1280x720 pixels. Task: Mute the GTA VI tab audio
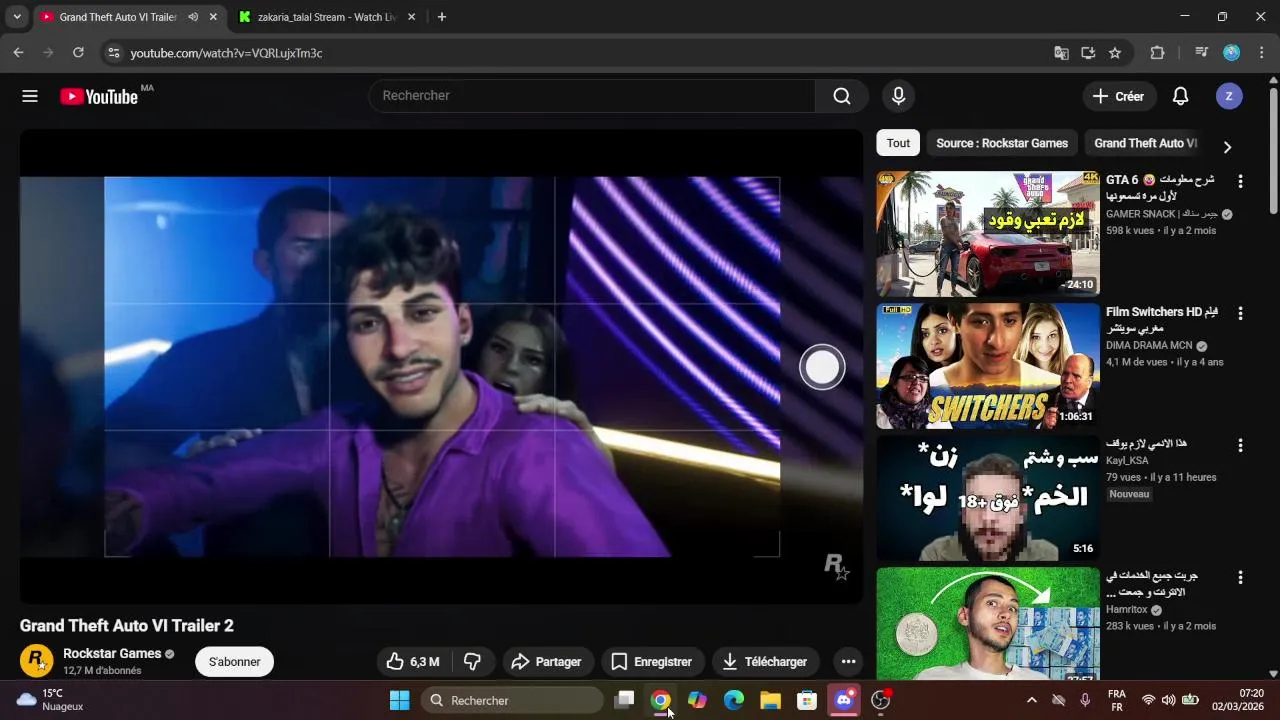192,17
